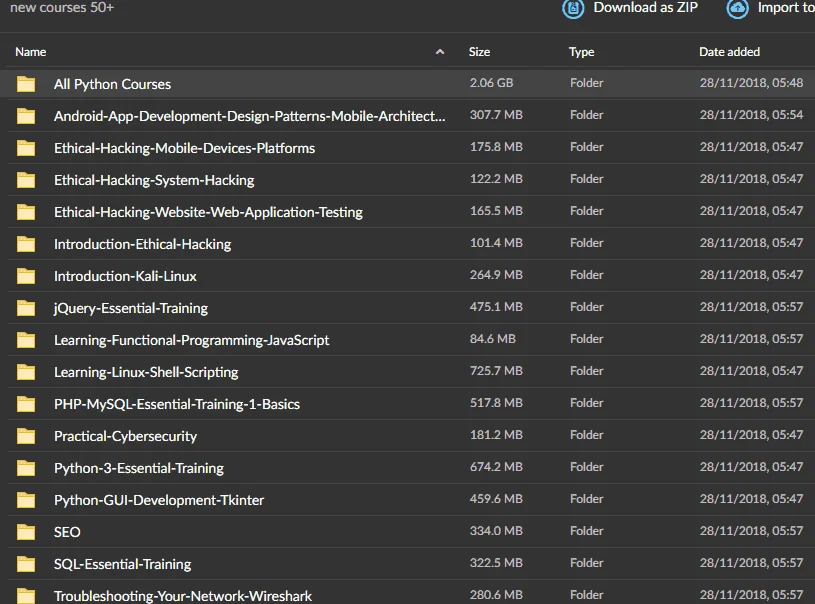
Task: Click the Import to cloud icon
Action: tap(738, 8)
